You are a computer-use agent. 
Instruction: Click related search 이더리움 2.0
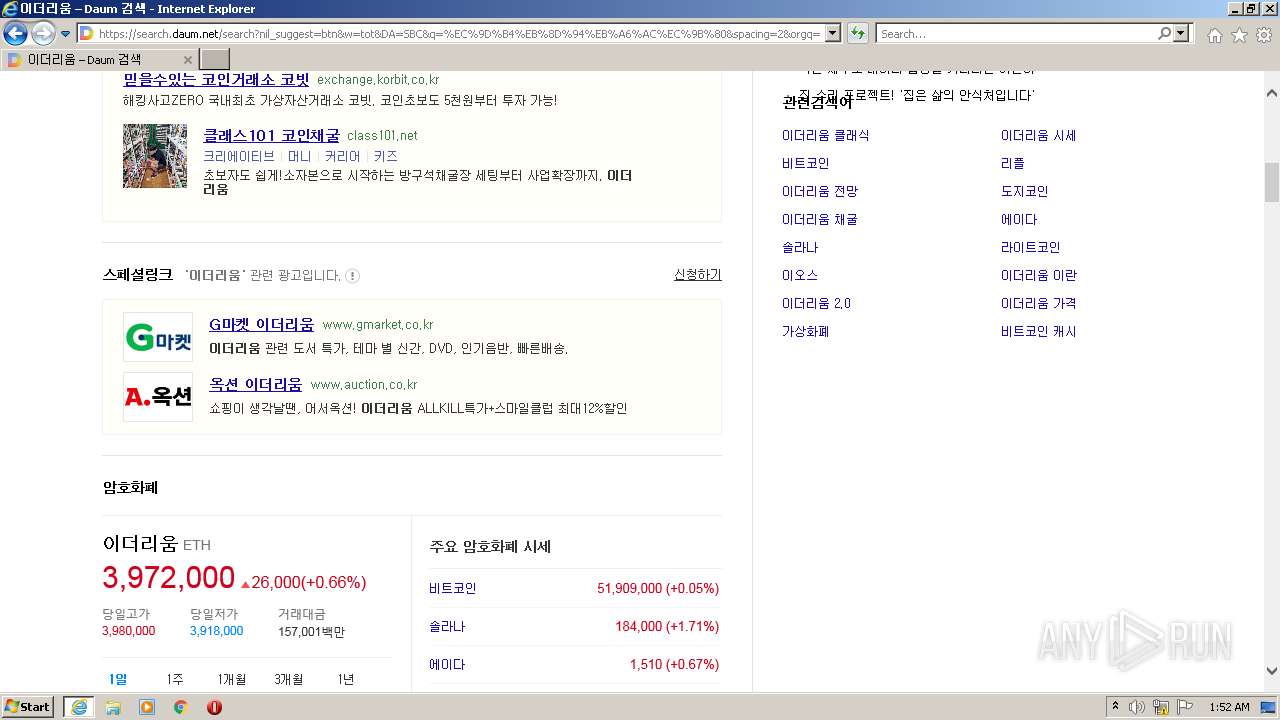point(817,303)
